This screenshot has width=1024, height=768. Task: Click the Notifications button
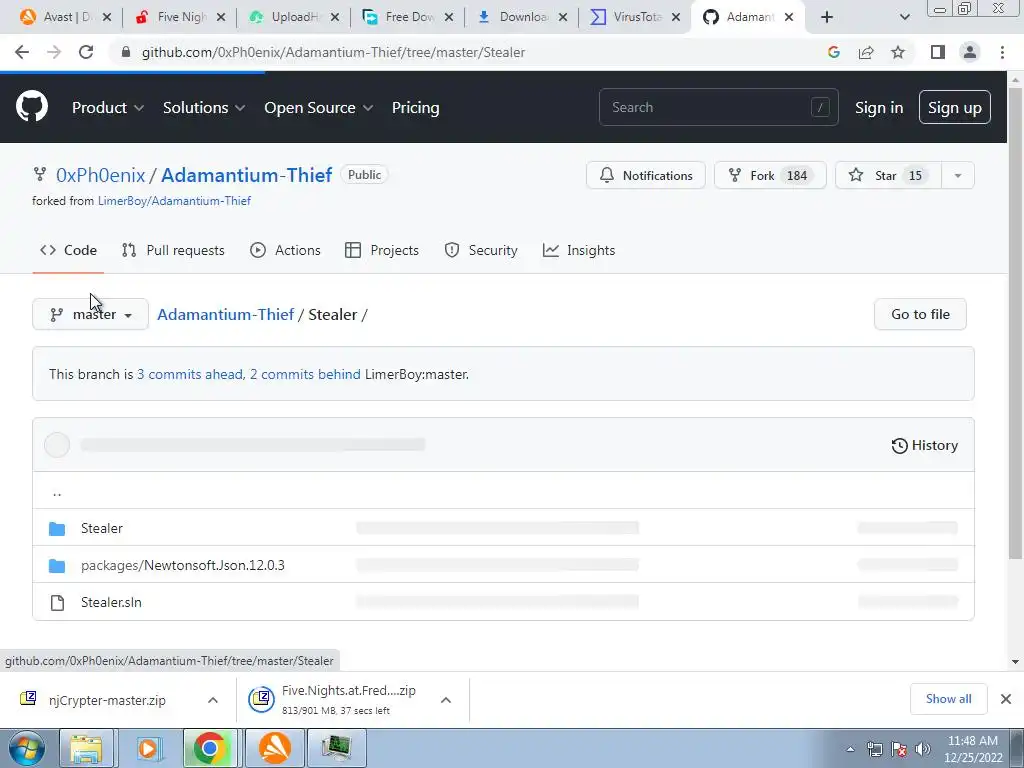(646, 175)
